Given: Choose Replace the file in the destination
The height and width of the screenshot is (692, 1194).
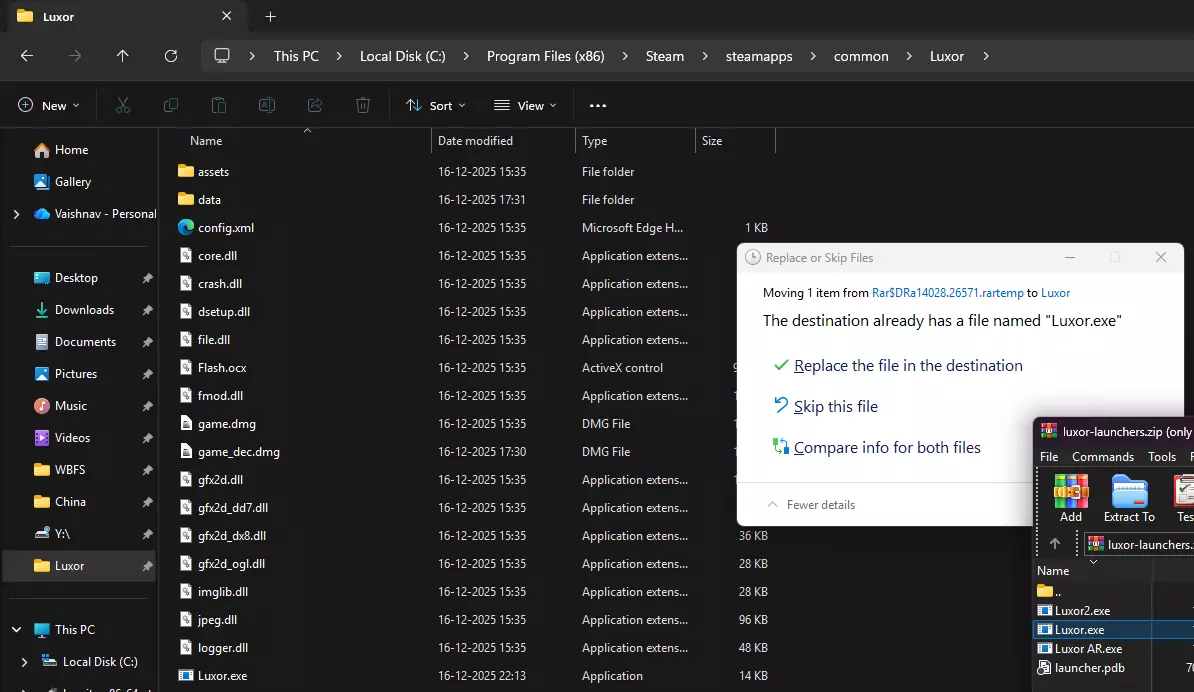Looking at the screenshot, I should 907,366.
